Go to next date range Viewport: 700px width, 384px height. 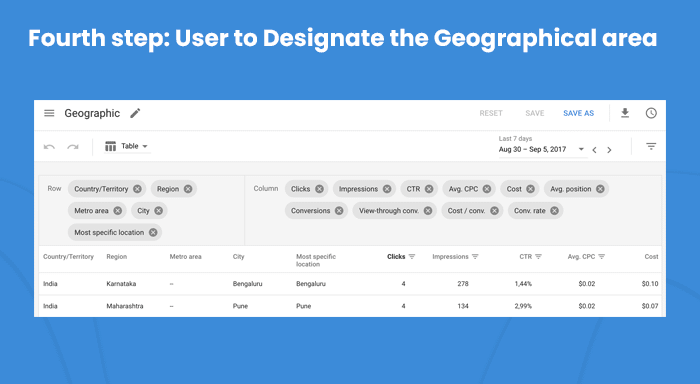pyautogui.click(x=609, y=150)
